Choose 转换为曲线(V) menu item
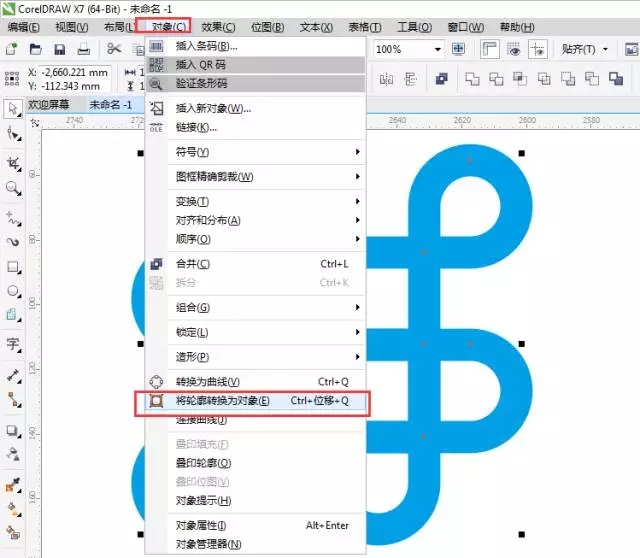 pos(256,382)
